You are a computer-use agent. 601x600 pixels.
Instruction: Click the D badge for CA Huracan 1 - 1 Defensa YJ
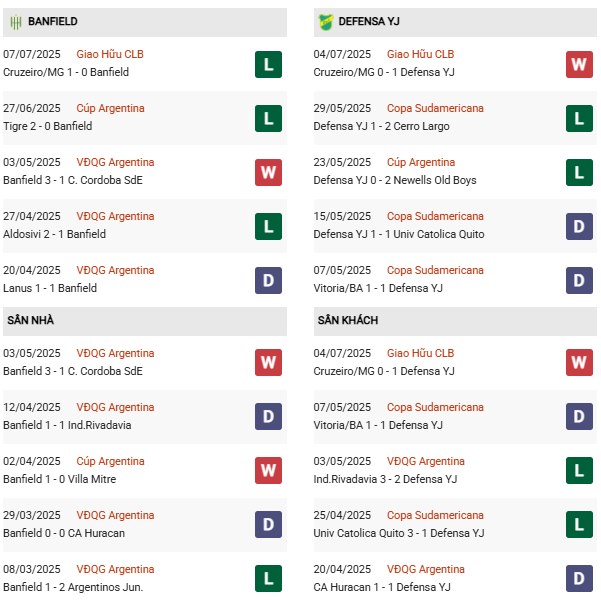pos(578,579)
